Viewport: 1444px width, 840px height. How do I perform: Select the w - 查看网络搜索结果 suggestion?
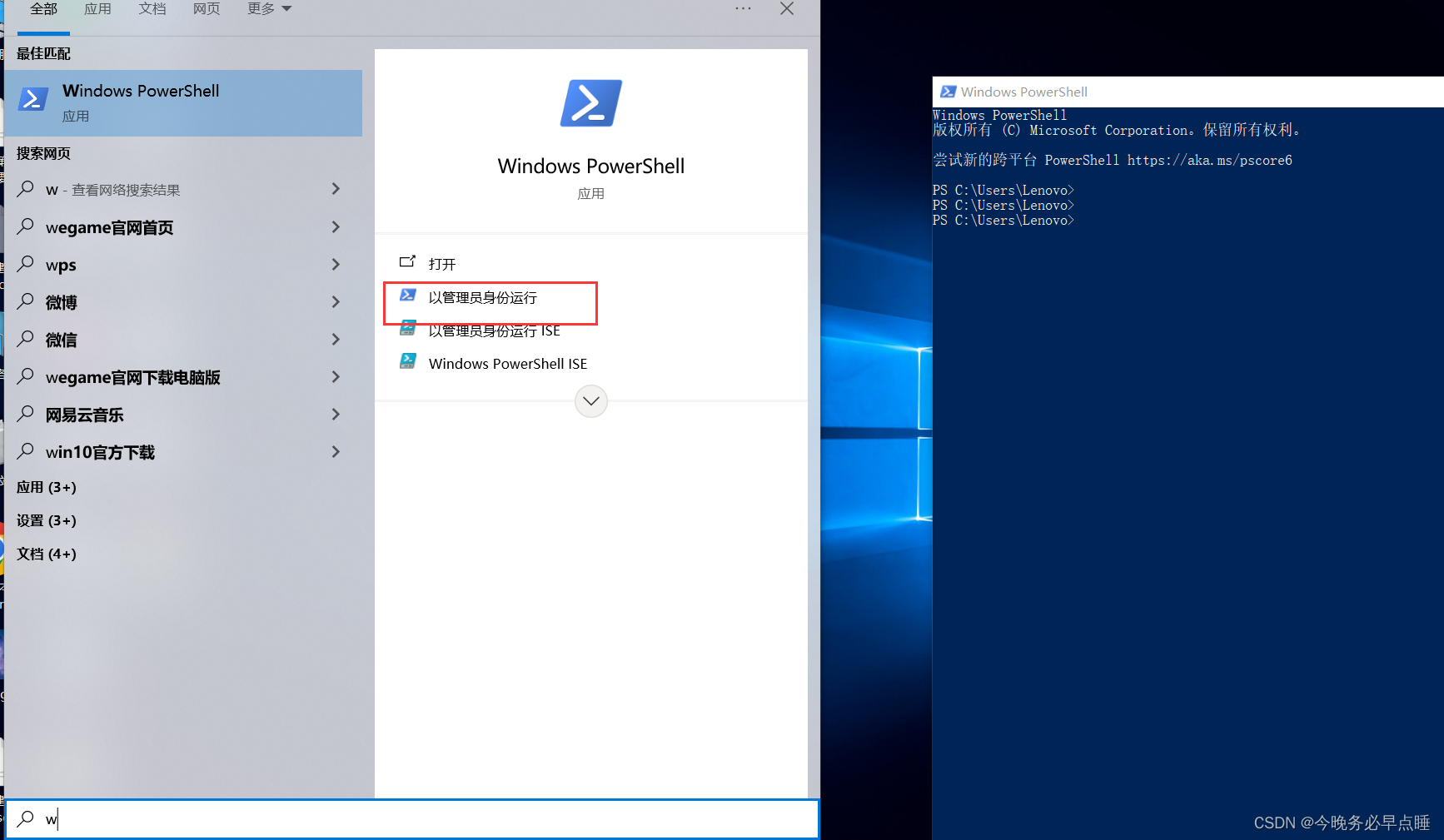coord(183,189)
